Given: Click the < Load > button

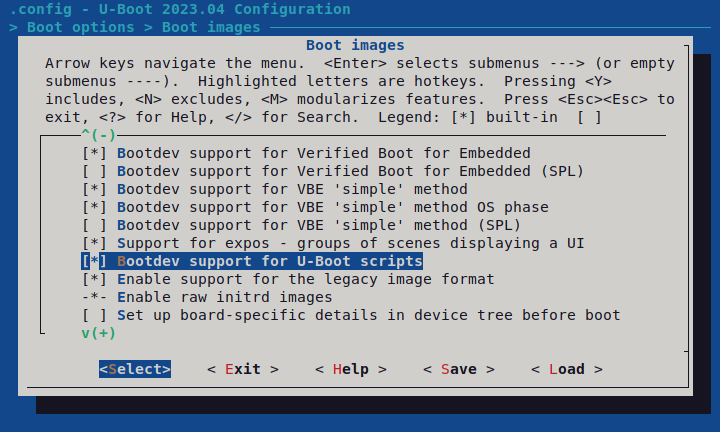Looking at the screenshot, I should [567, 369].
